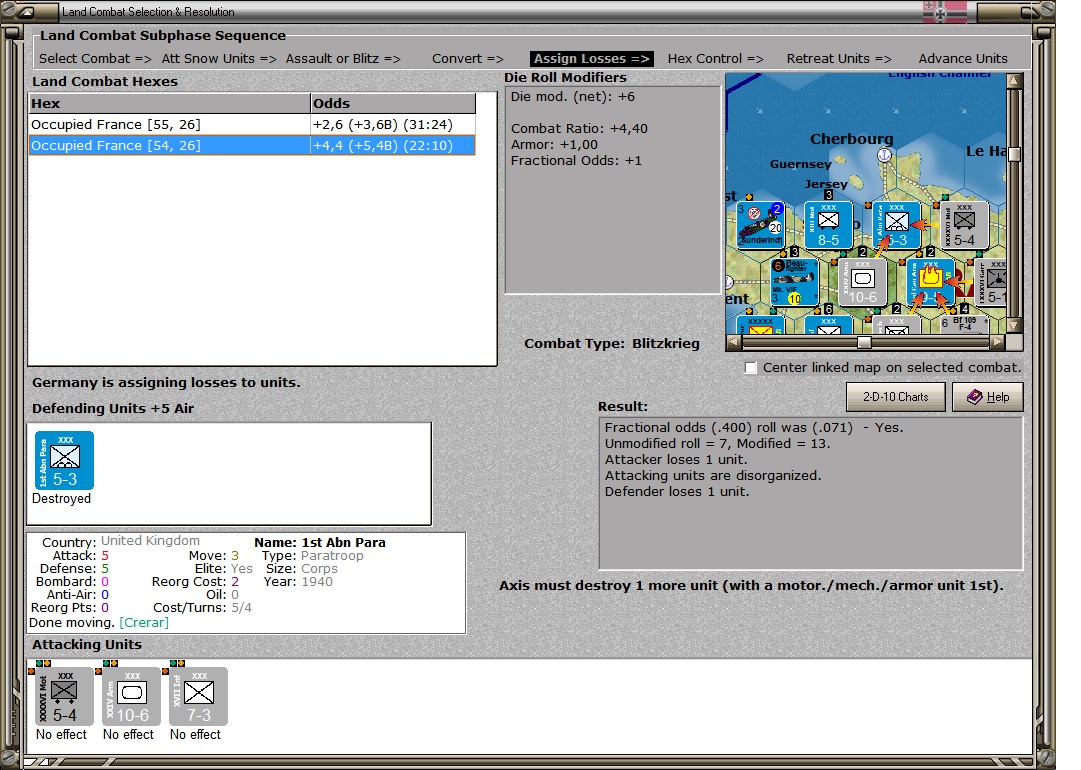Click the burning yellow unit counter on map
The width and height of the screenshot is (1081, 770).
(930, 282)
